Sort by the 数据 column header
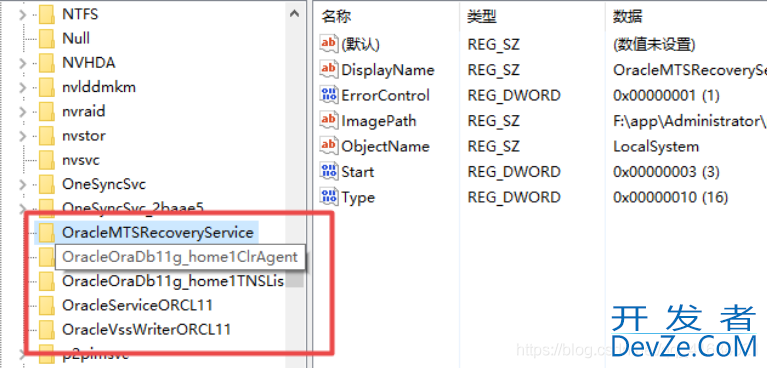 628,17
